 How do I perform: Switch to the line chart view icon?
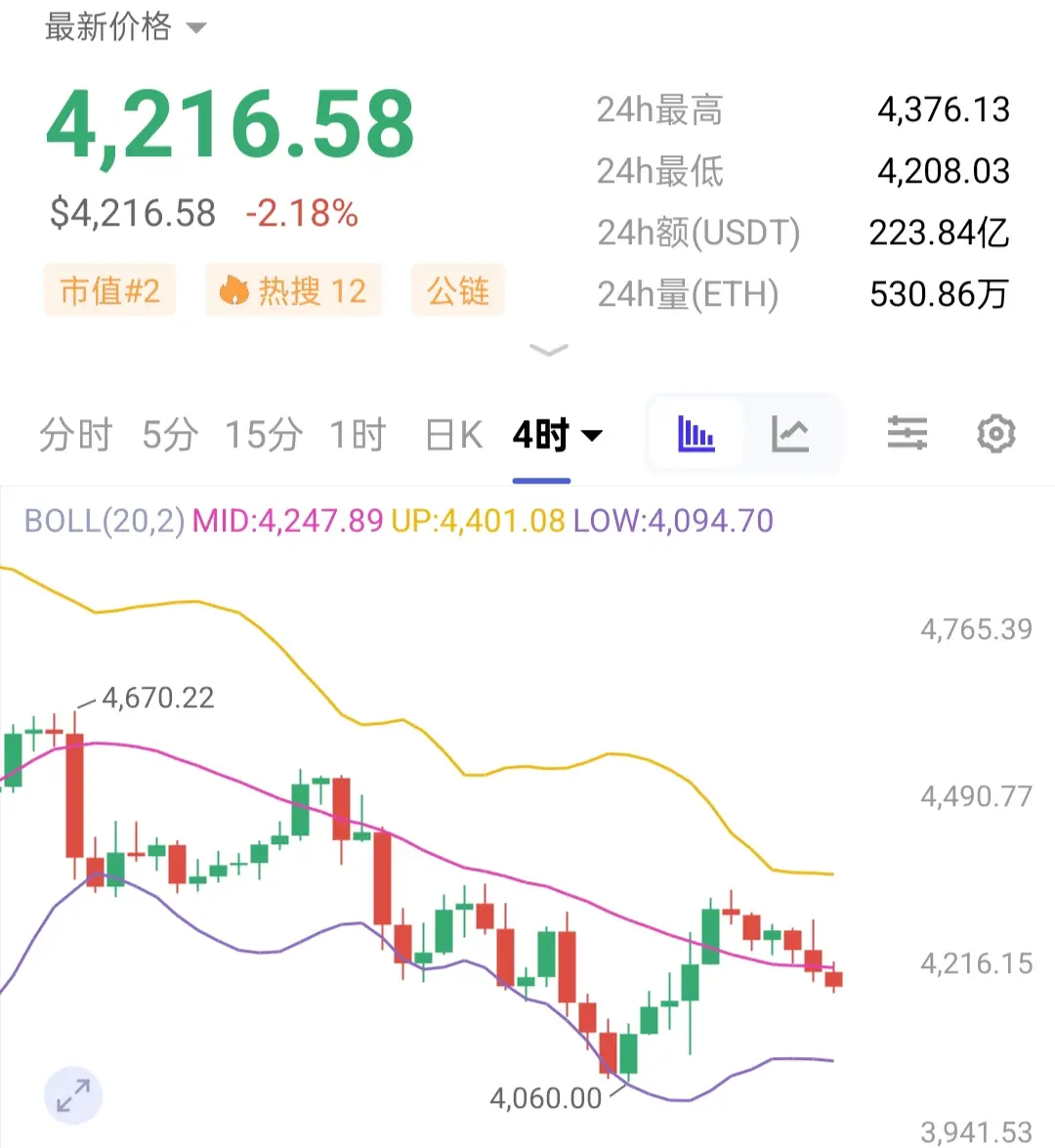click(x=790, y=434)
